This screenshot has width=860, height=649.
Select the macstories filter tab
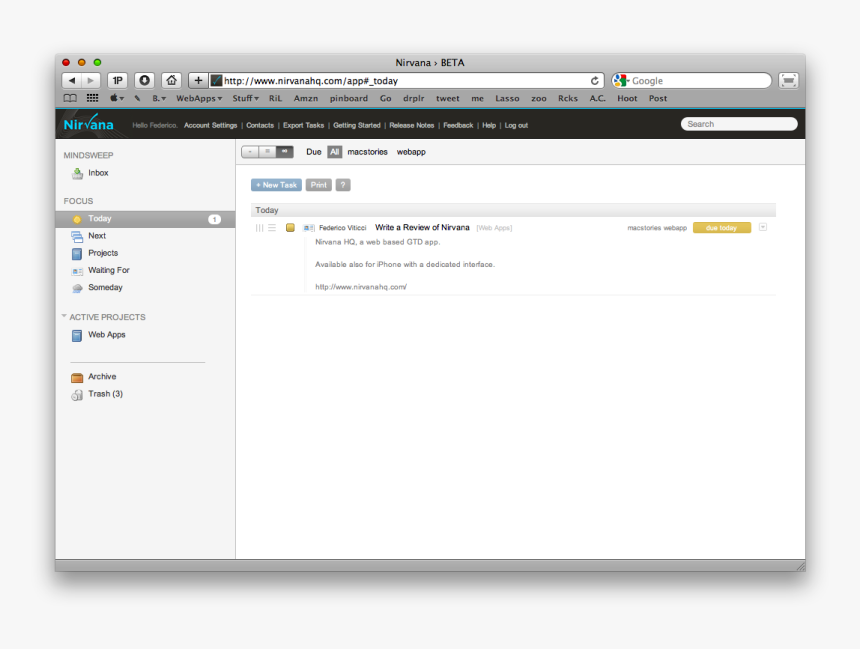[x=367, y=151]
